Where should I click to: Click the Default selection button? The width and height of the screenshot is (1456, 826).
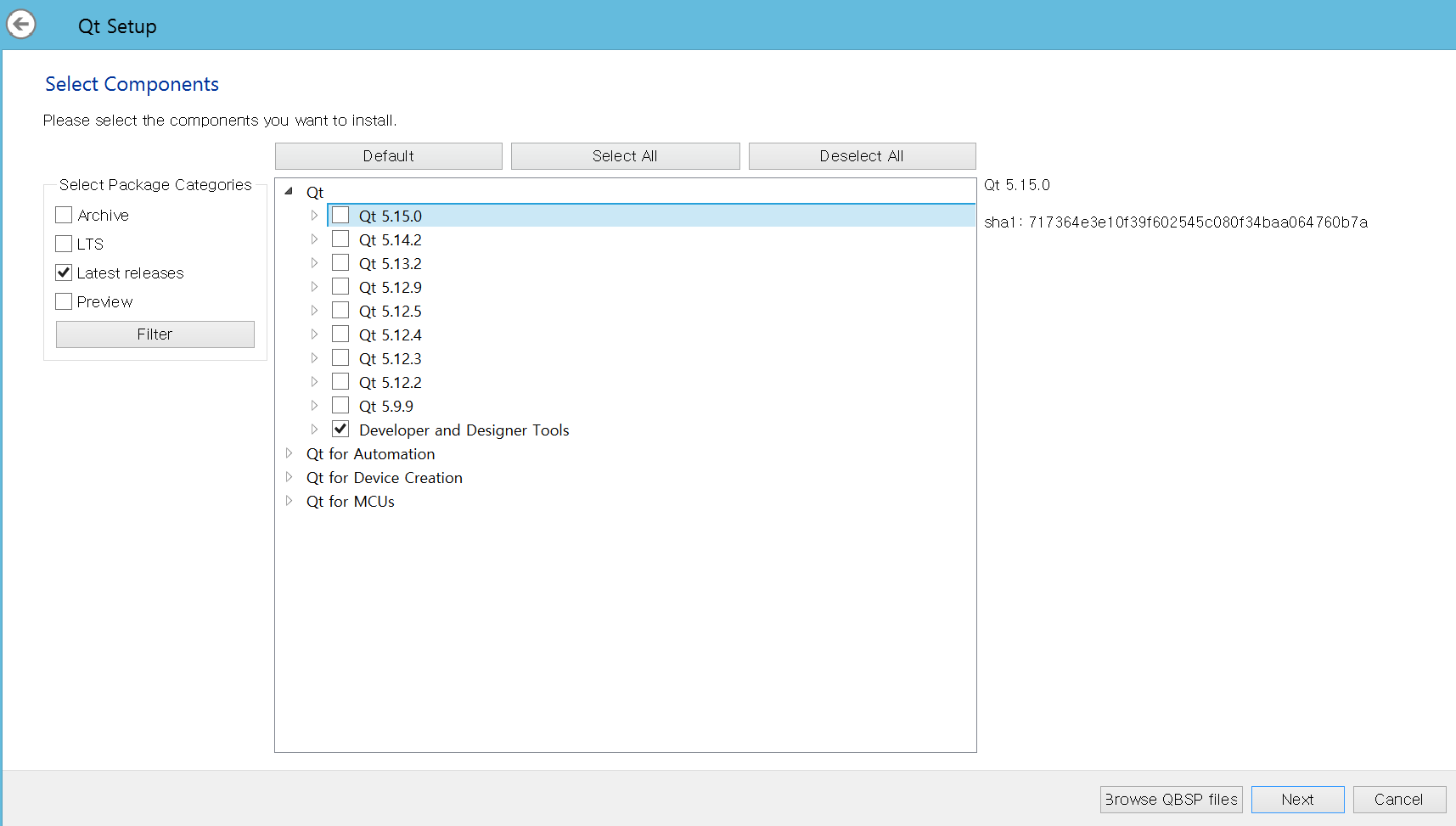[389, 156]
